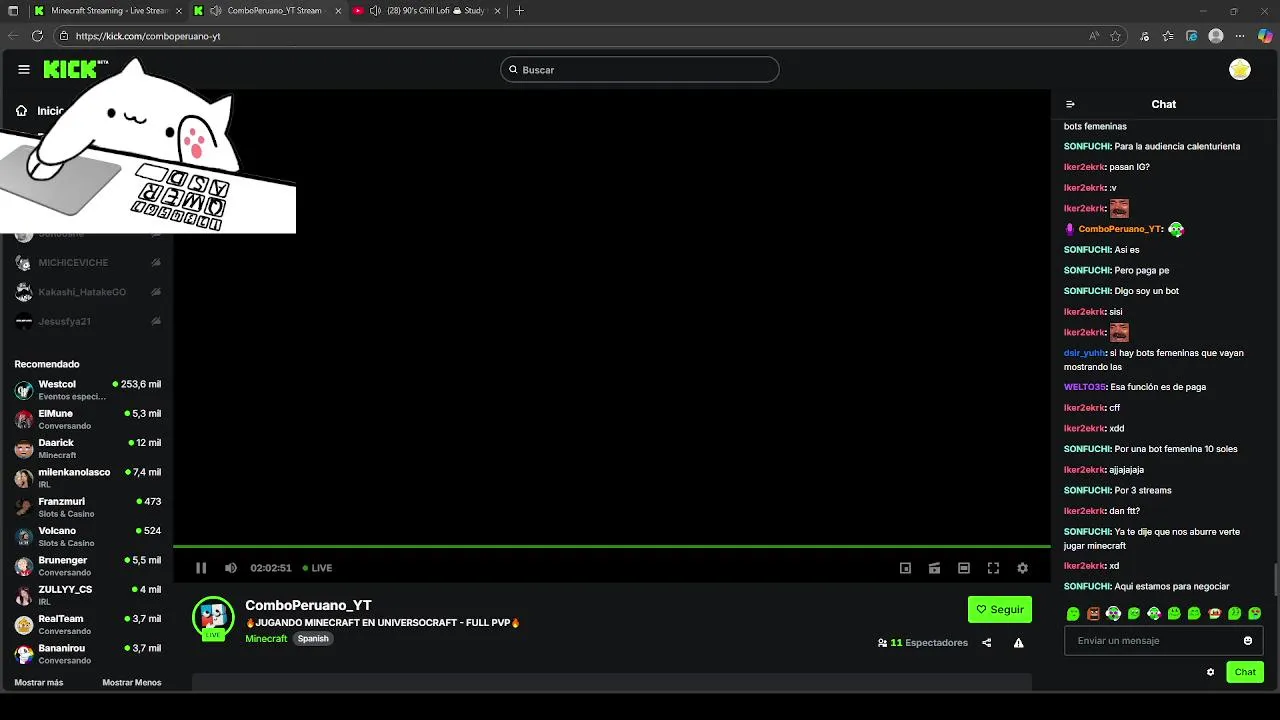Viewport: 1280px width, 720px height.
Task: Open RealTeam recommended channel
Action: 87,624
